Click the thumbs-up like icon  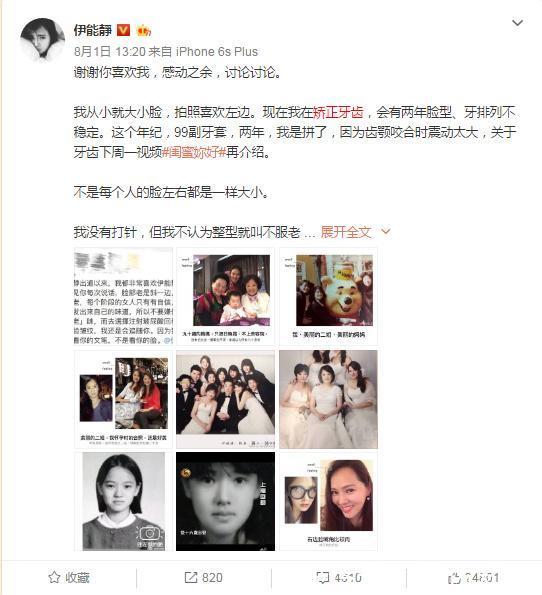coord(454,578)
